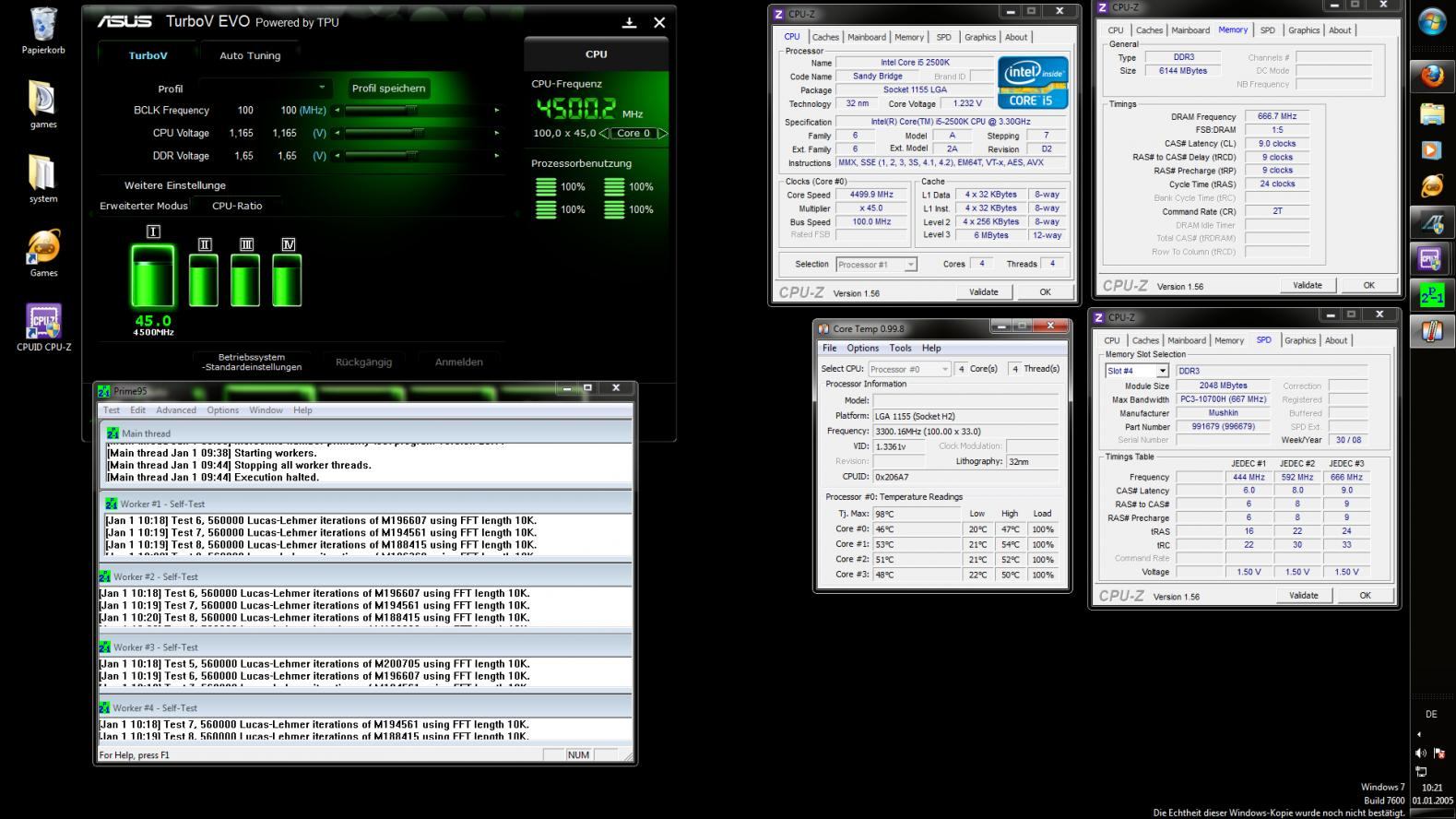This screenshot has height=819, width=1456.
Task: Open Prime95 Advanced menu
Action: tap(175, 410)
